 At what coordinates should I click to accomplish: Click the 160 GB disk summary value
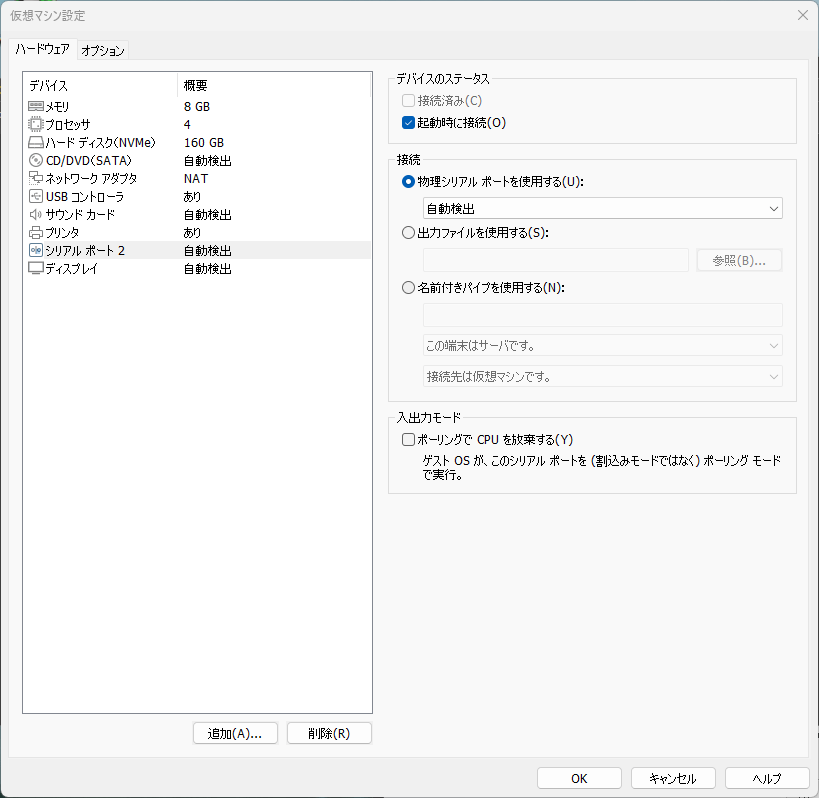tap(204, 143)
